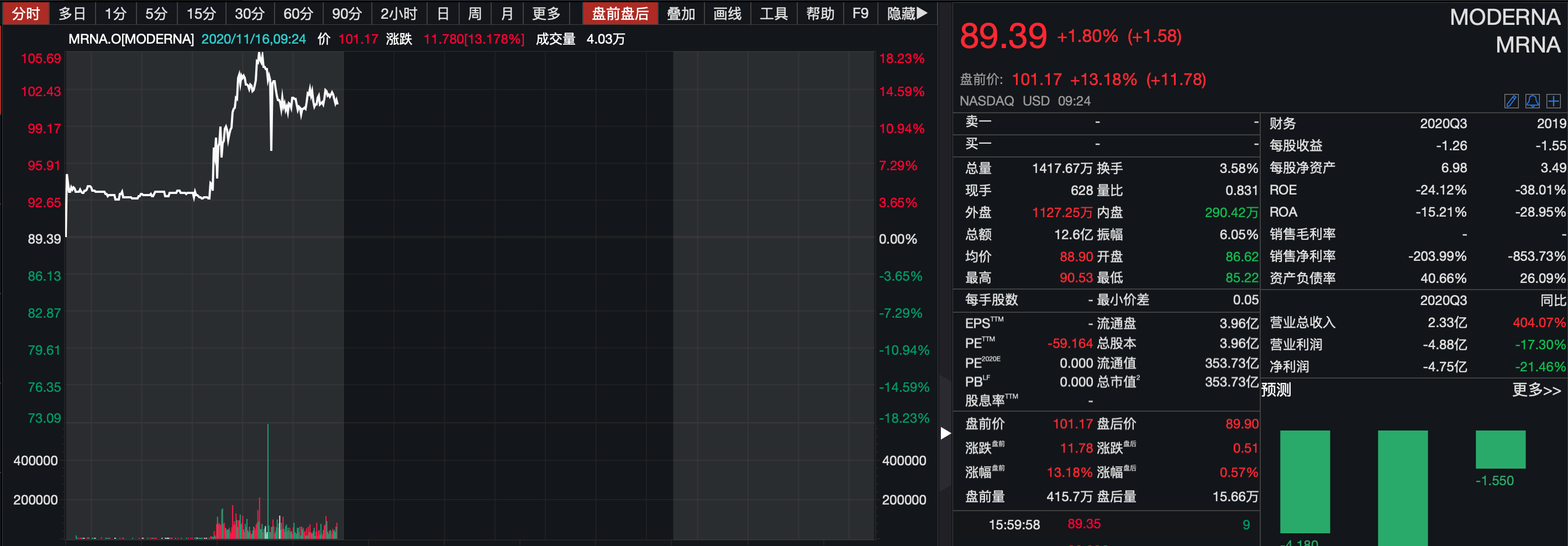
Task: Select the 总量 1417.67万 volume value
Action: click(x=1062, y=169)
